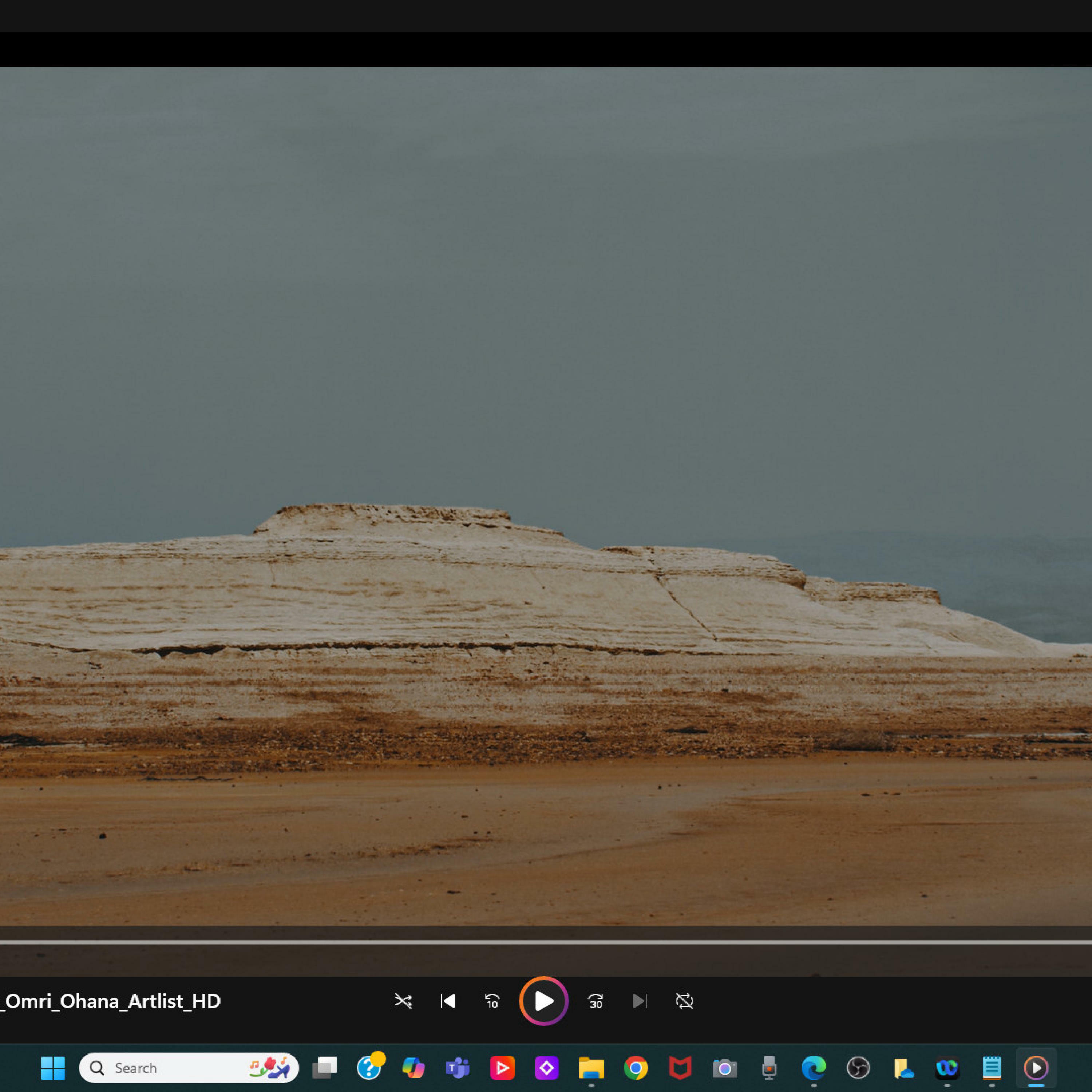
Task: Toggle the repeat mode button
Action: (x=684, y=1001)
